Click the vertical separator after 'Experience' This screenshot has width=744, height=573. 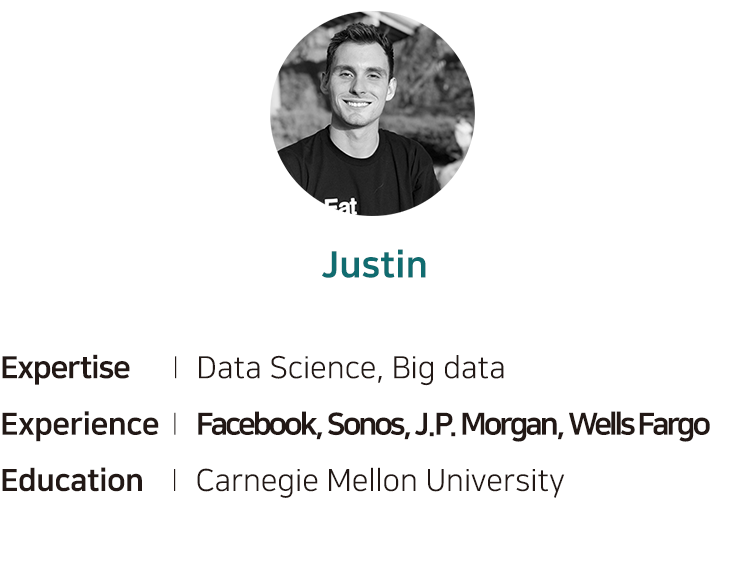(x=175, y=424)
